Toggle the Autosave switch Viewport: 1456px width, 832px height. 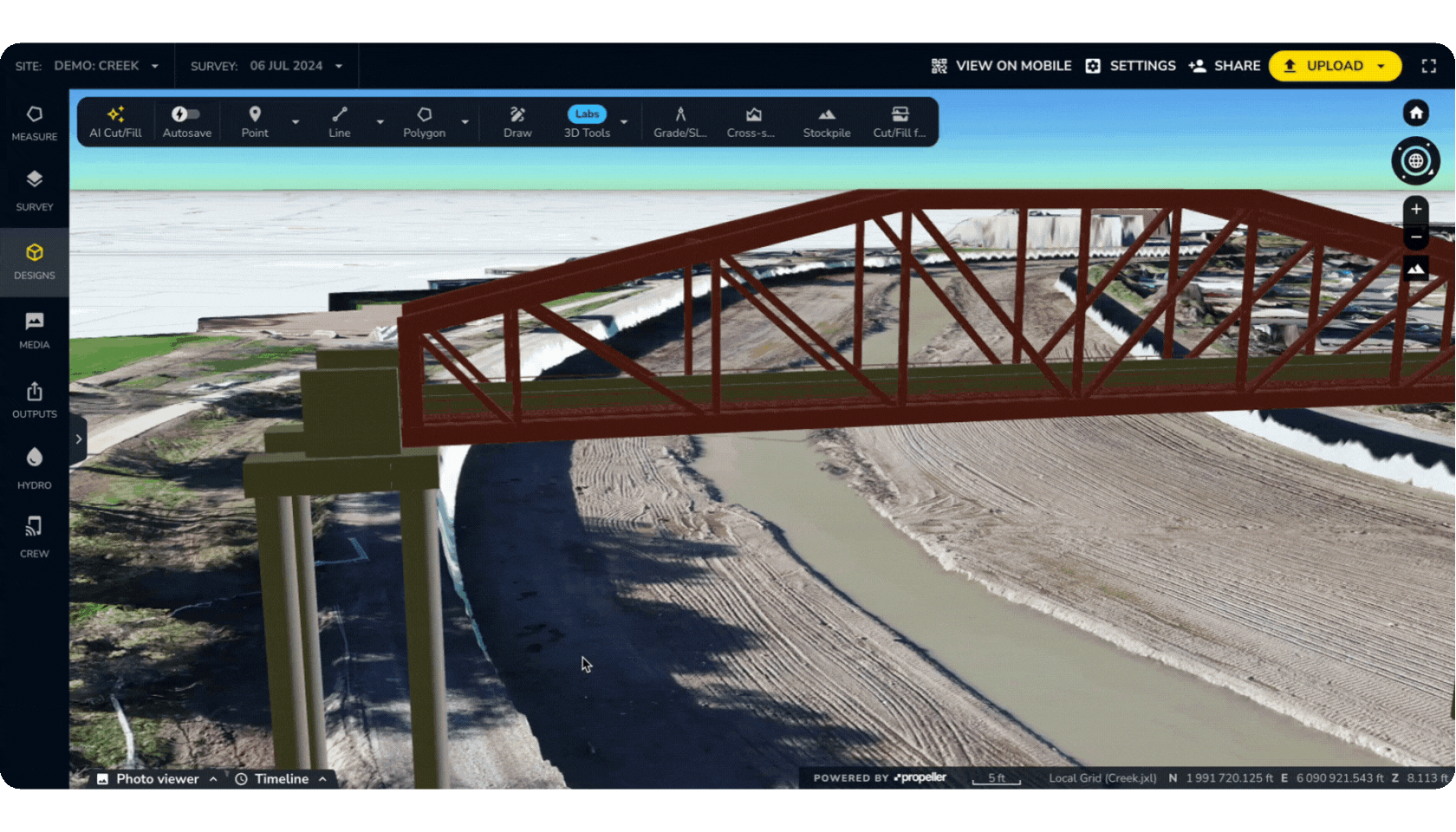tap(185, 114)
